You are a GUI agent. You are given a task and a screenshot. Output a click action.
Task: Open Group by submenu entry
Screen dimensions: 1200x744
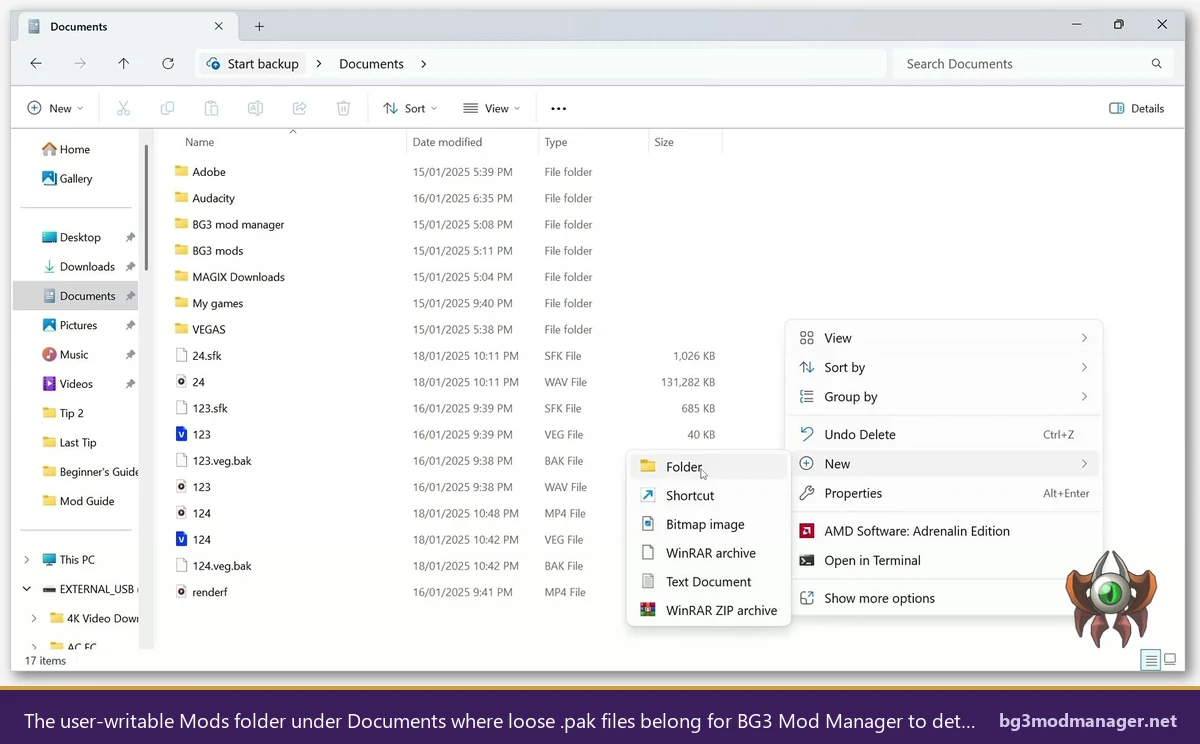[944, 397]
